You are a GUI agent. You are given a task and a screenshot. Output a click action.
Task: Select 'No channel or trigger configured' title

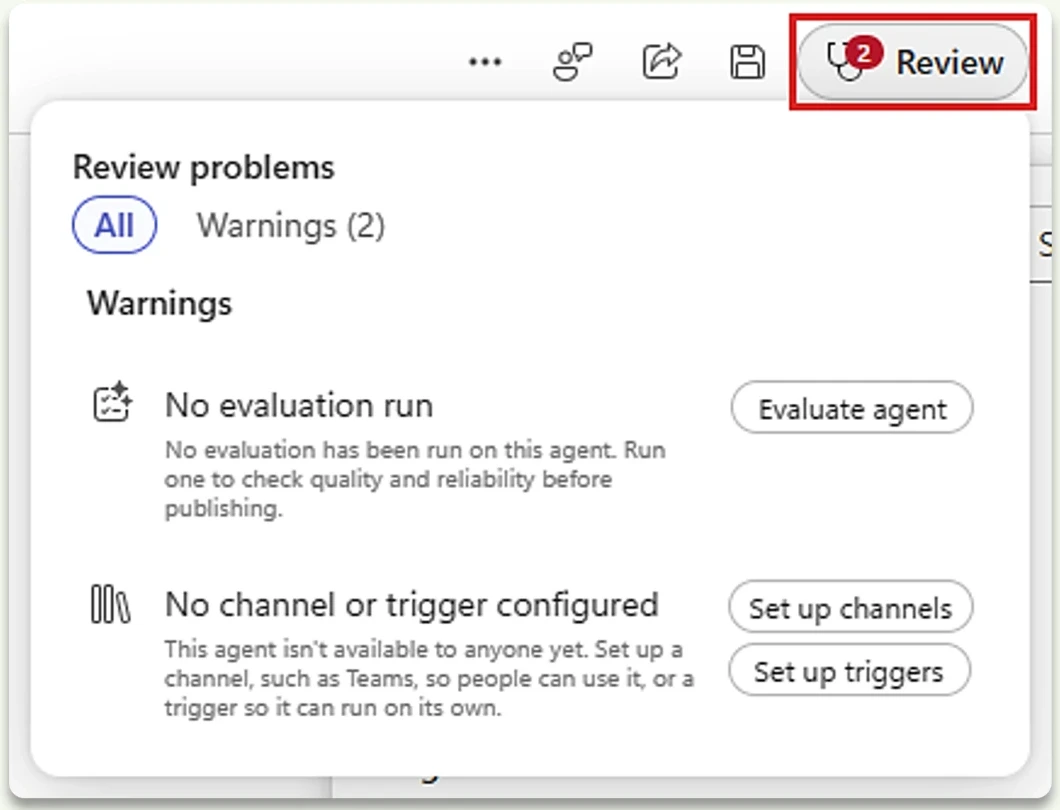click(412, 604)
